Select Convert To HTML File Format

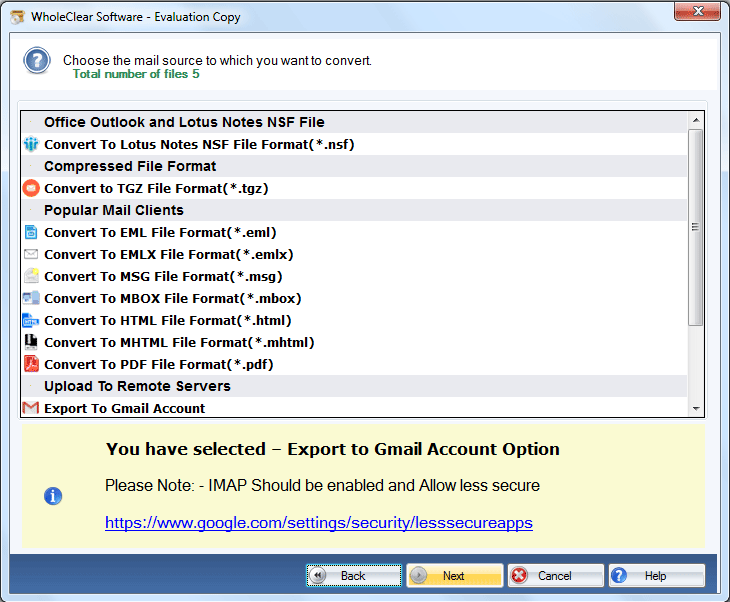pos(354,320)
